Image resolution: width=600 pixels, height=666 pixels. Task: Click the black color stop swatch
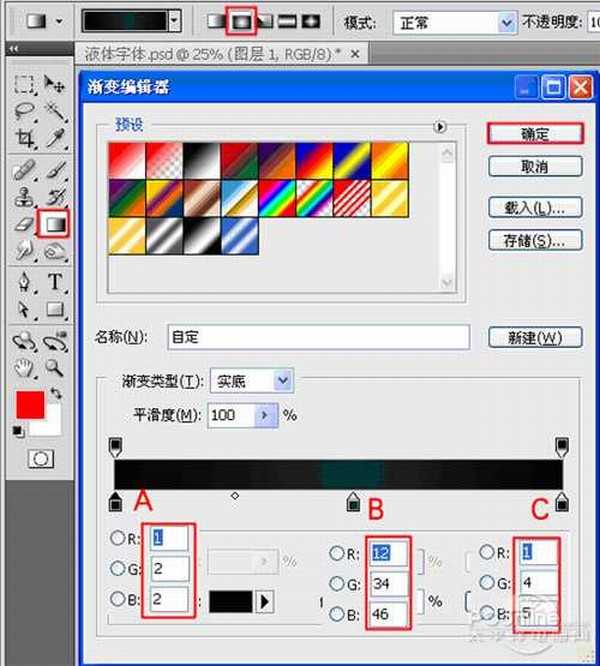[x=231, y=601]
